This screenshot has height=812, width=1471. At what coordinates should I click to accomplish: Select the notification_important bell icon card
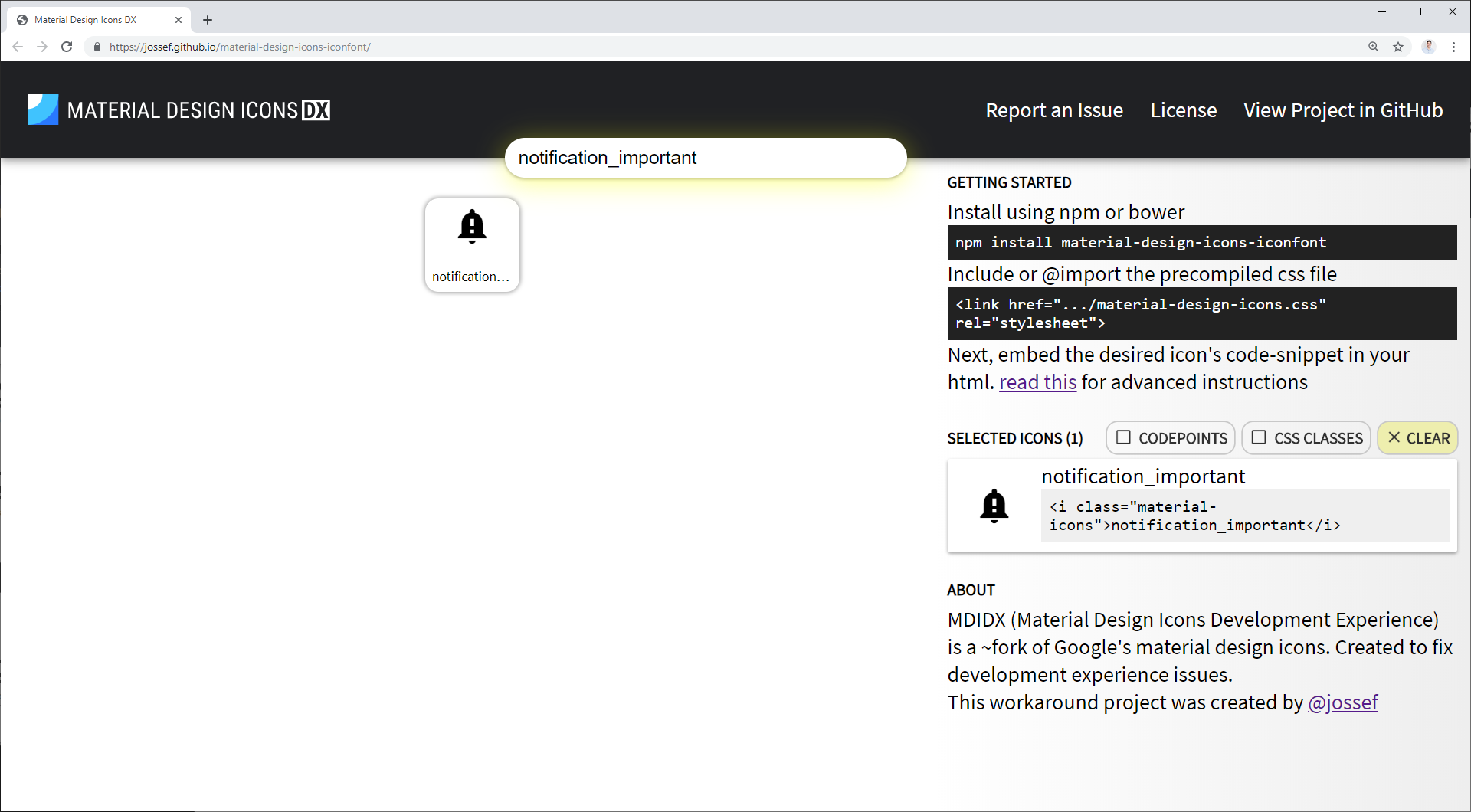pyautogui.click(x=472, y=245)
